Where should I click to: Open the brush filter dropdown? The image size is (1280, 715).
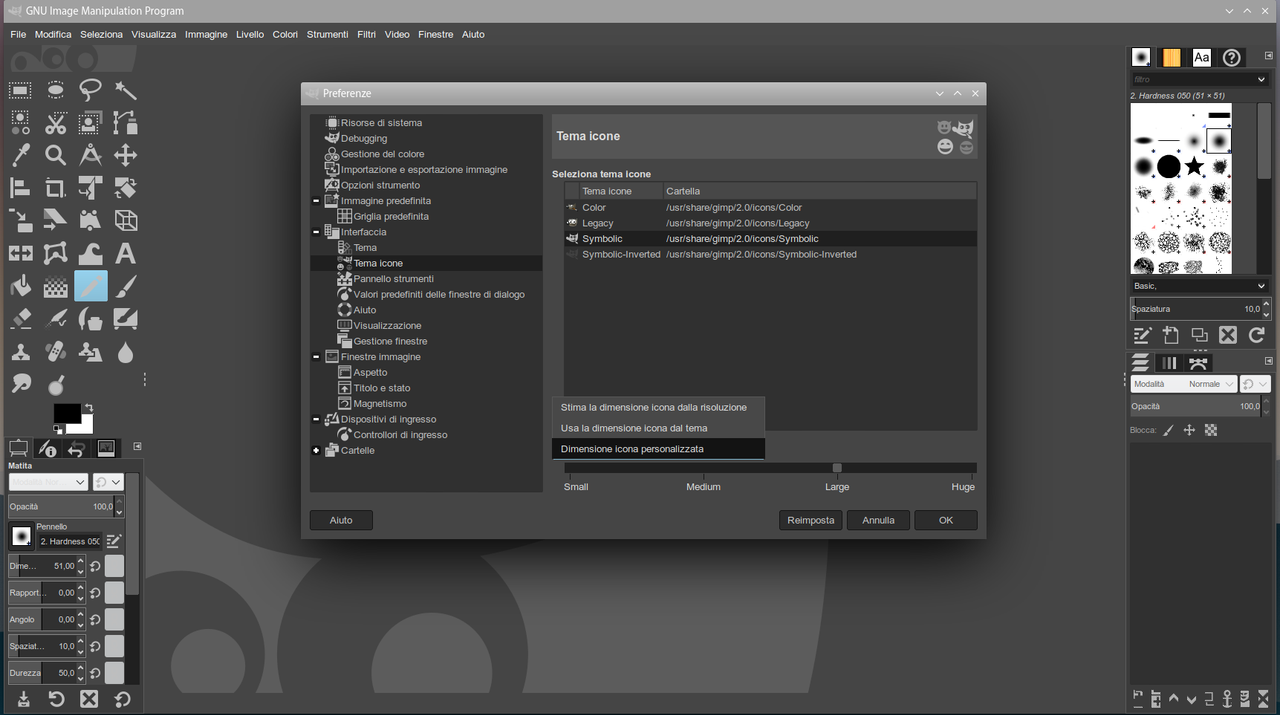1261,79
